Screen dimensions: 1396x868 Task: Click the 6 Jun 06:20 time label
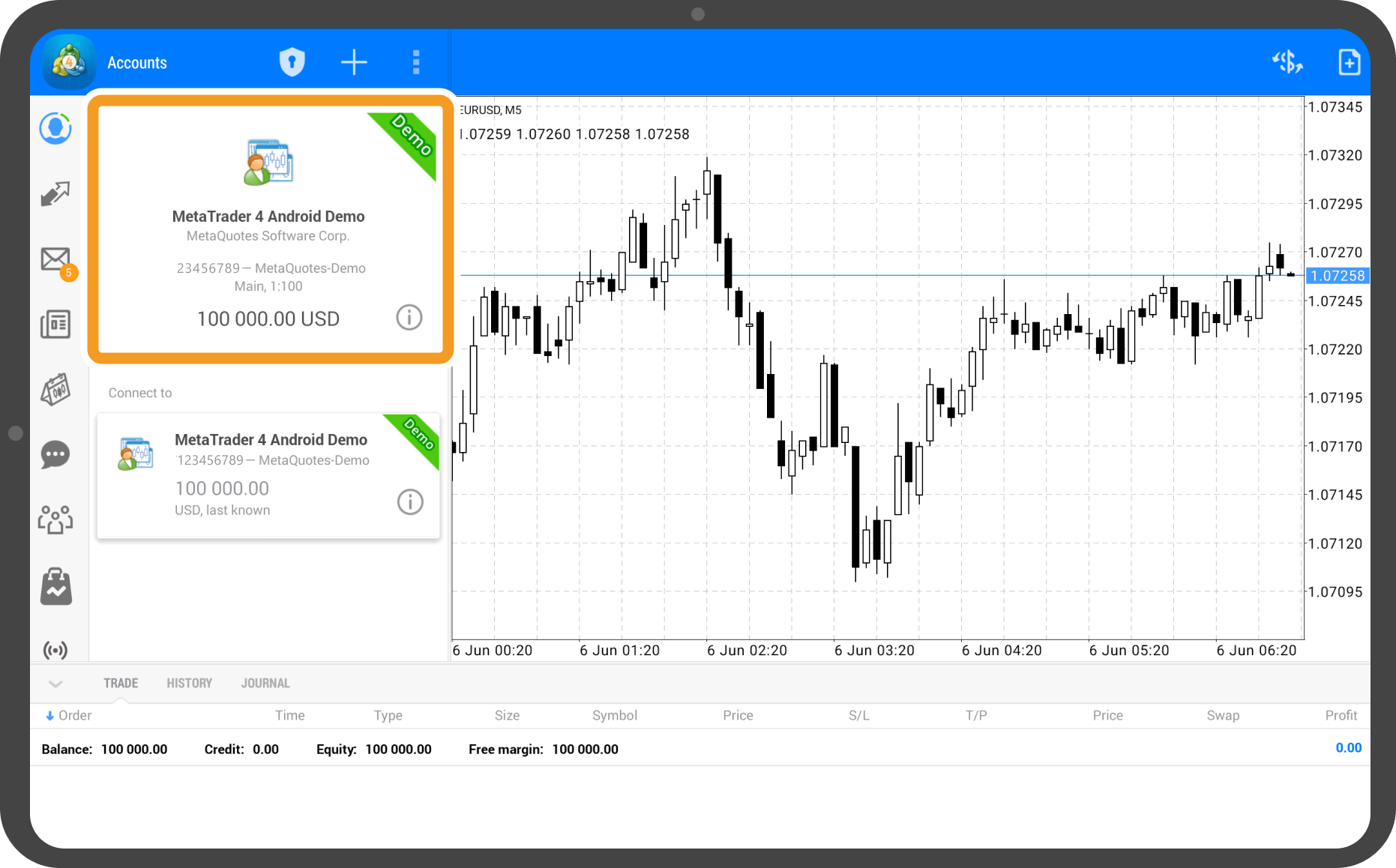click(x=1257, y=651)
